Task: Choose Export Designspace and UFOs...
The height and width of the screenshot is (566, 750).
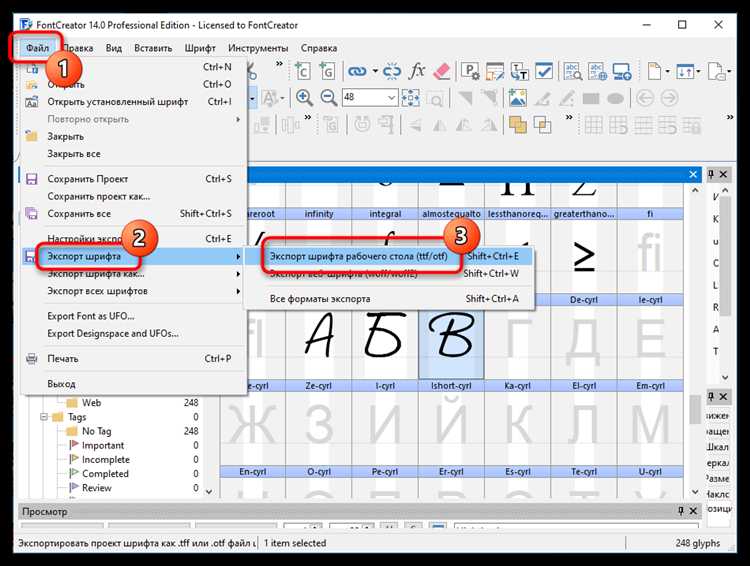Action: click(x=133, y=334)
